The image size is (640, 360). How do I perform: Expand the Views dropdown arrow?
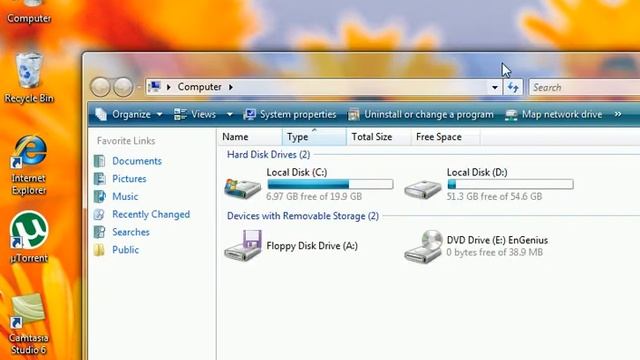(x=230, y=114)
